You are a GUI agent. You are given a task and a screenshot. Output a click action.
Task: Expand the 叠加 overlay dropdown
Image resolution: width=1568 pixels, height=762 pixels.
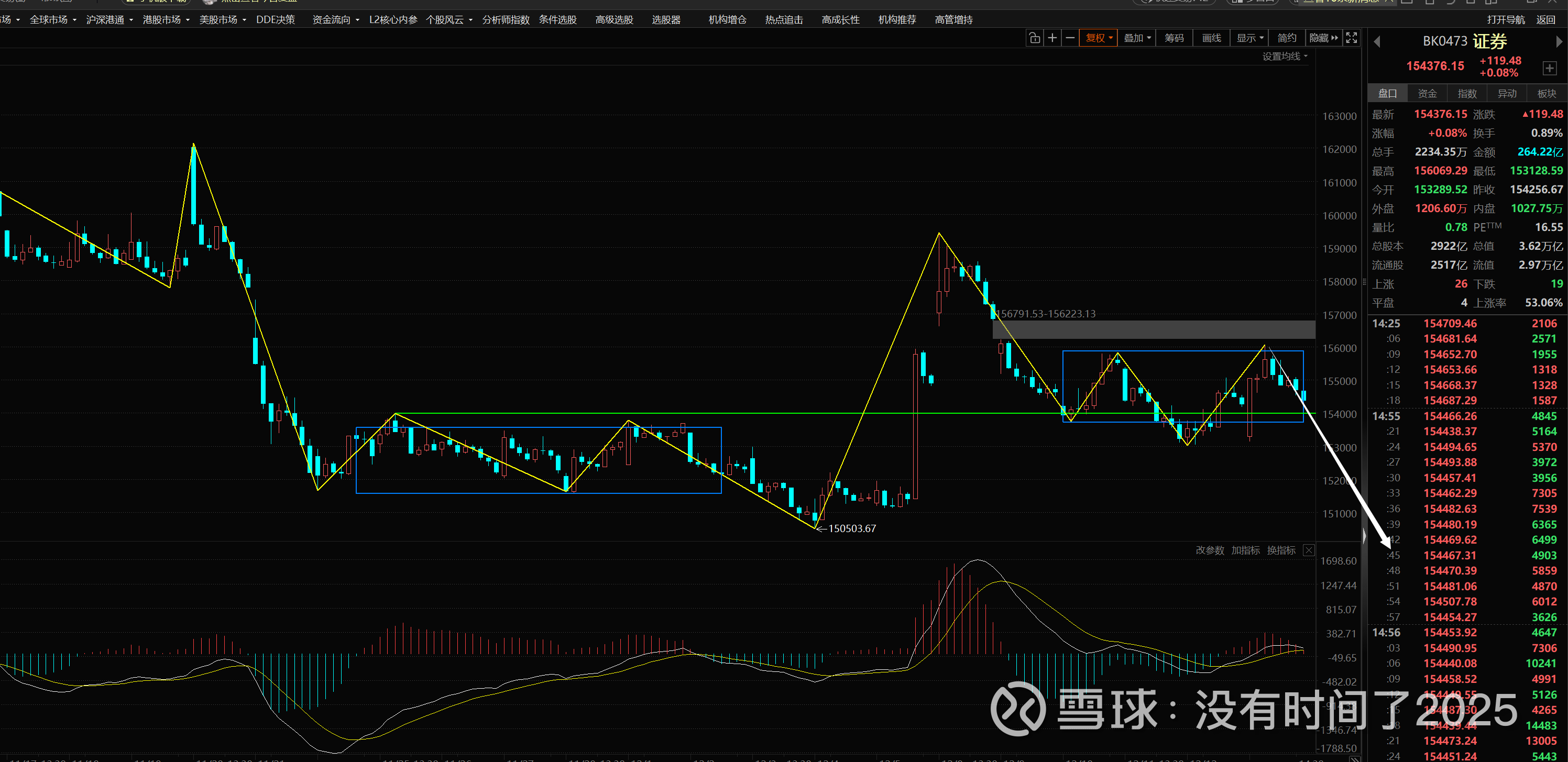(x=1136, y=38)
